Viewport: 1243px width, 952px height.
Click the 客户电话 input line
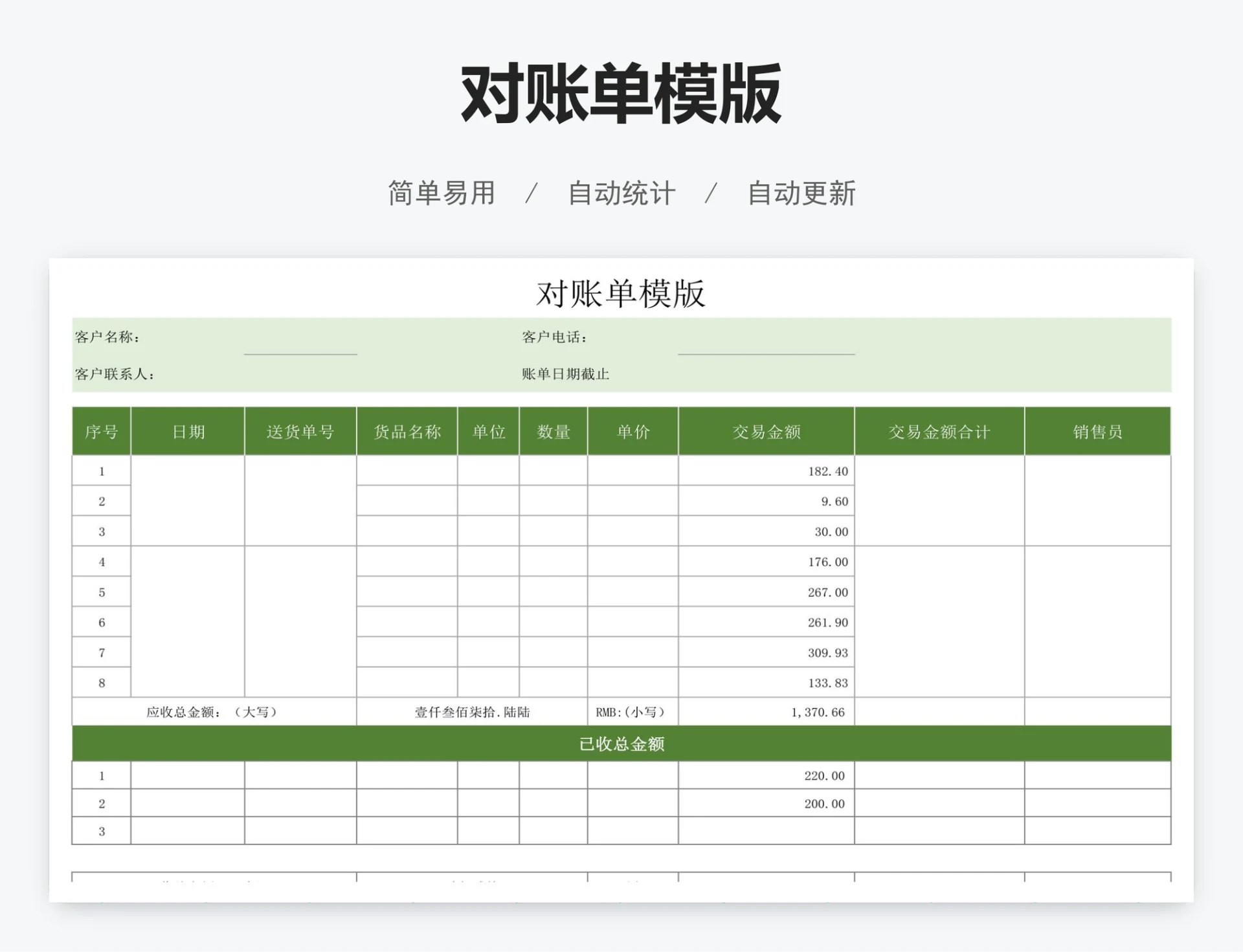(x=766, y=353)
